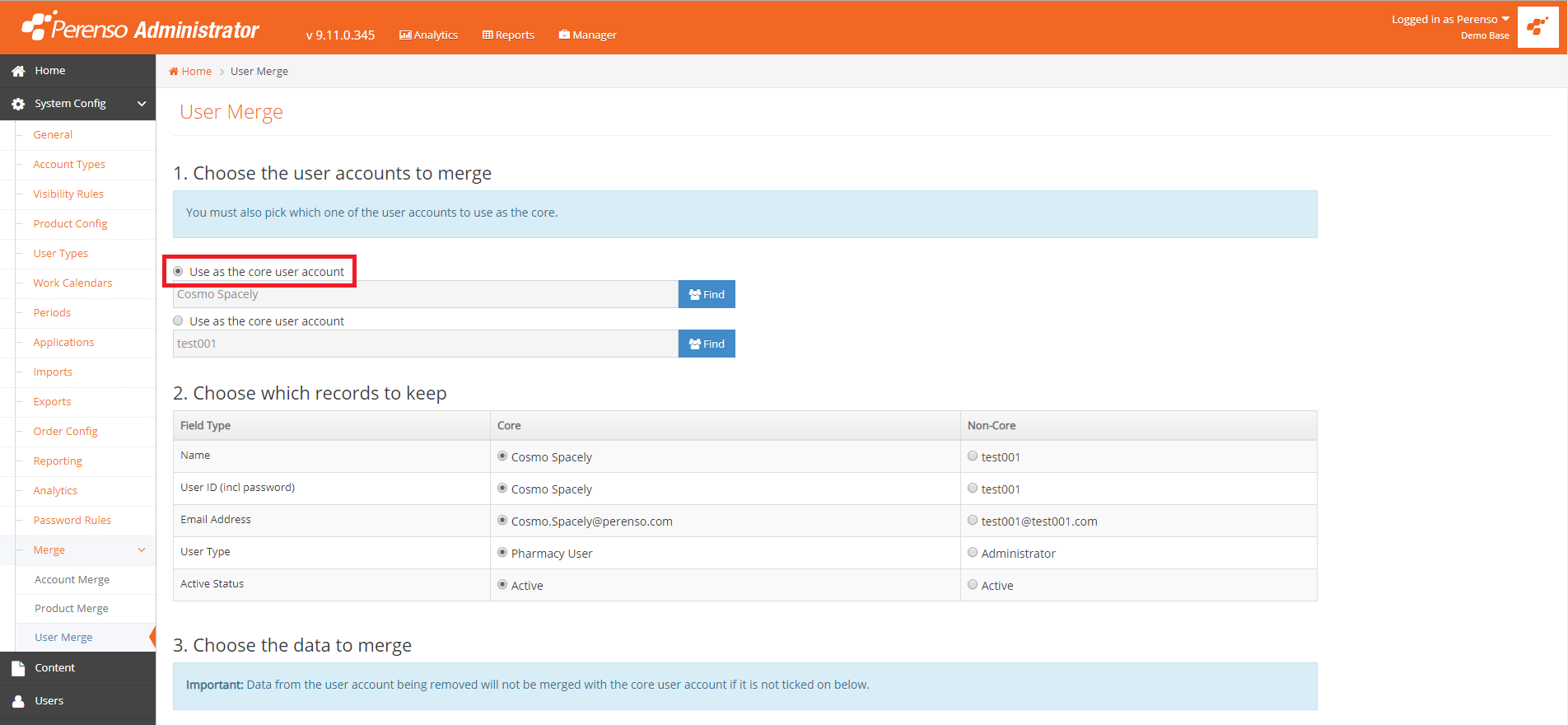This screenshot has height=725, width=1568.
Task: Open Reporting in sidebar
Action: [58, 461]
